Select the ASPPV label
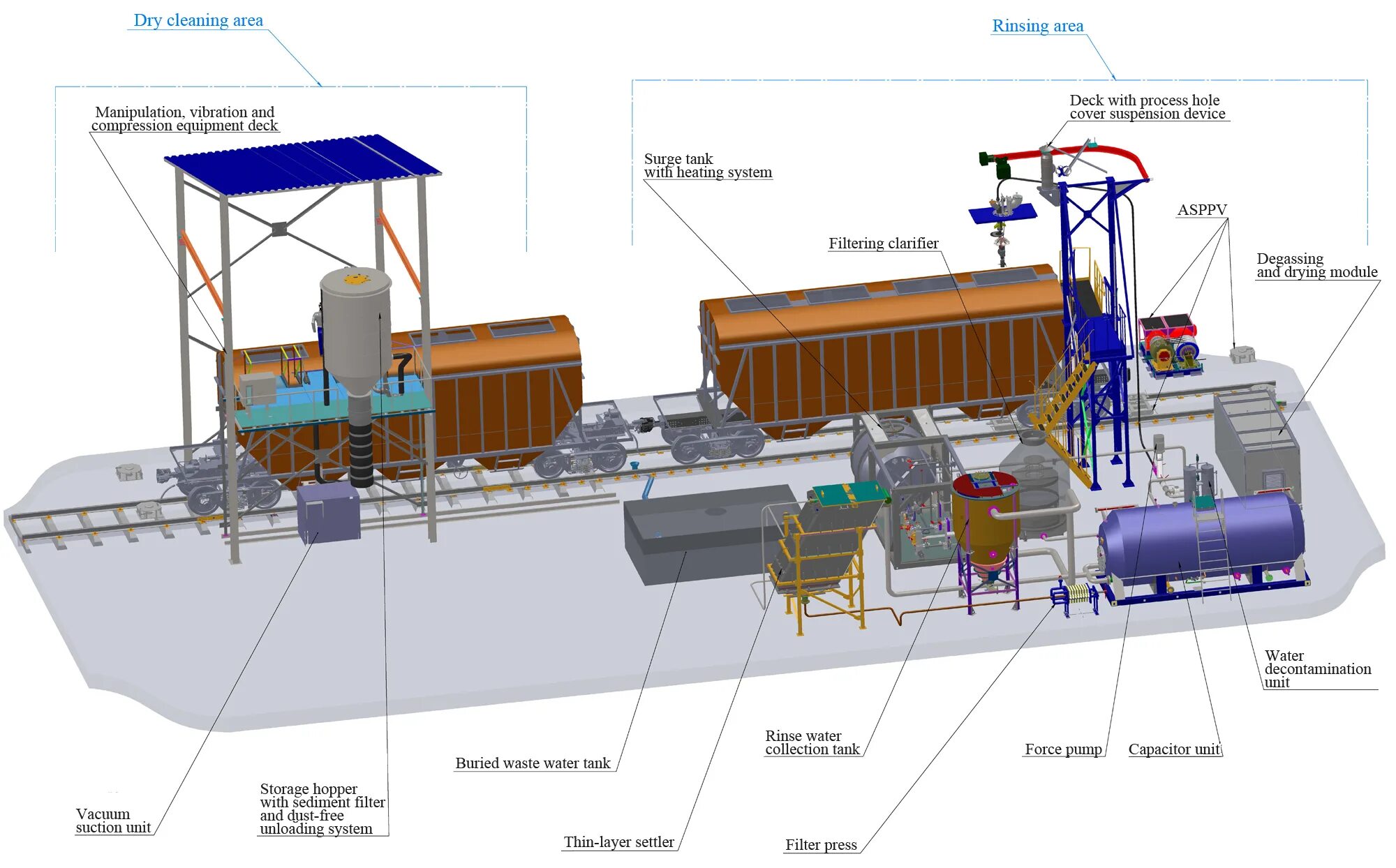Screen dimensions: 1396x868 (1201, 209)
